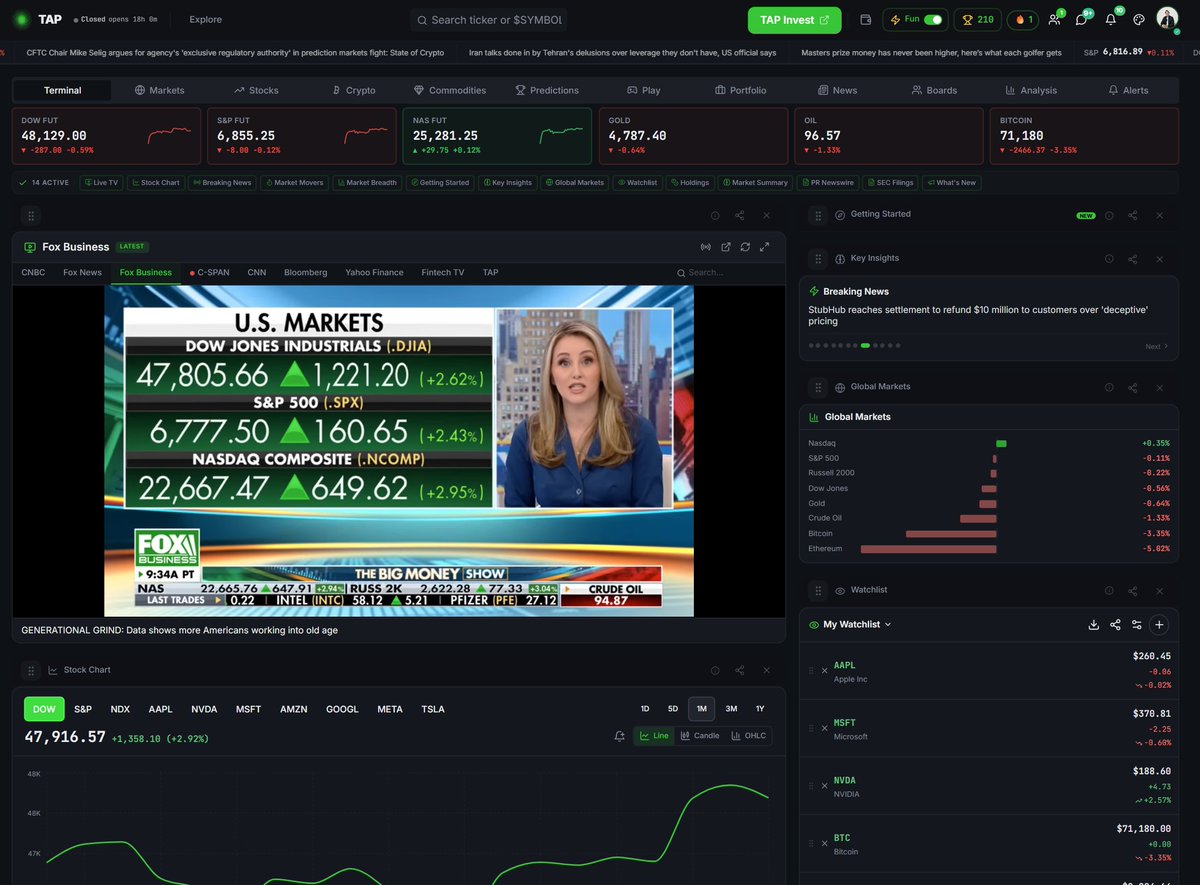Share My Watchlist
Screen dimensions: 1200x885
click(x=1116, y=625)
